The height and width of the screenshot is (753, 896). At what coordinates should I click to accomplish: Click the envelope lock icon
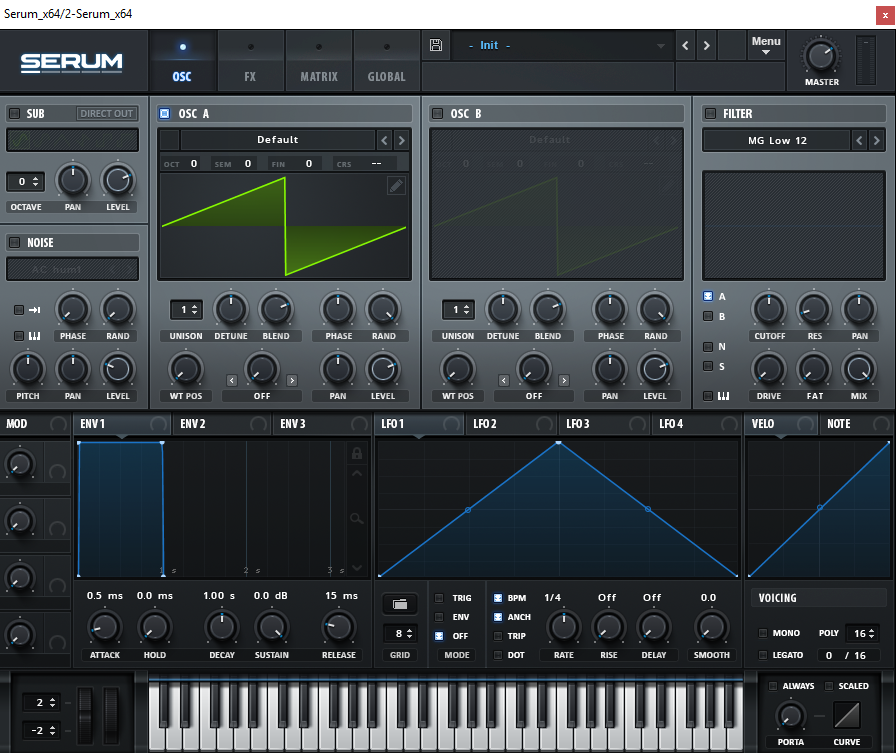tap(357, 454)
